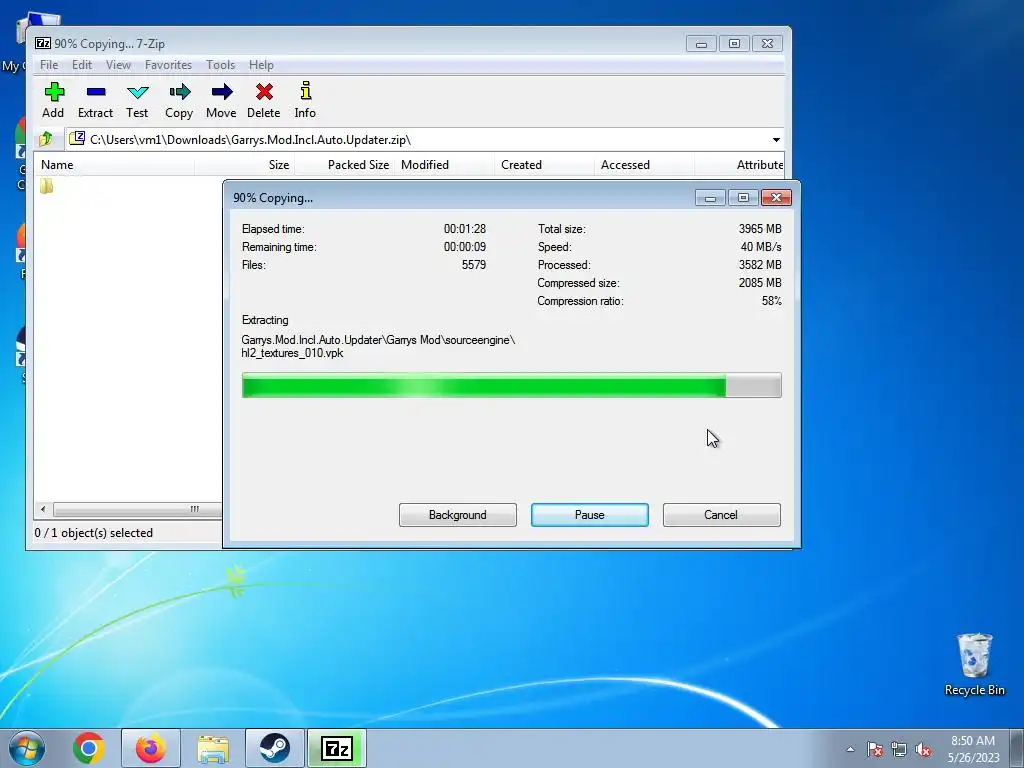Viewport: 1024px width, 768px height.
Task: Open Windows Start orb
Action: click(26, 748)
